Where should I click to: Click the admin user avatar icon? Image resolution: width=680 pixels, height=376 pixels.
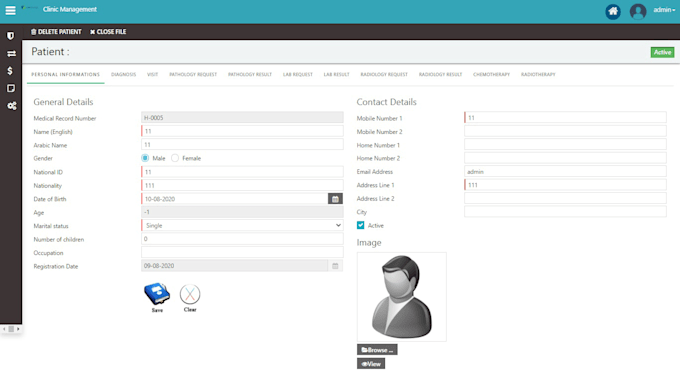[638, 11]
